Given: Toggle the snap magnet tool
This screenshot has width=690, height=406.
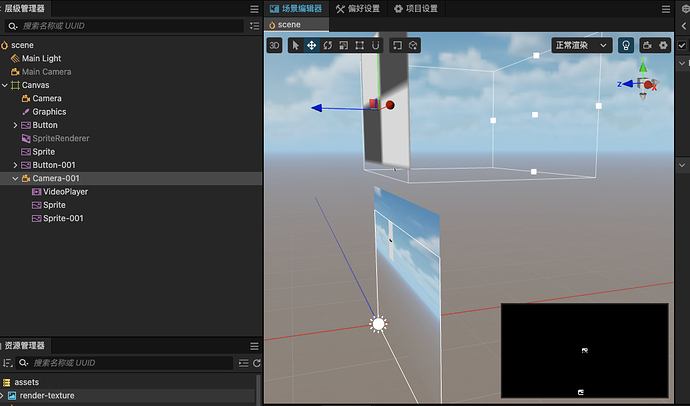Looking at the screenshot, I should (375, 45).
